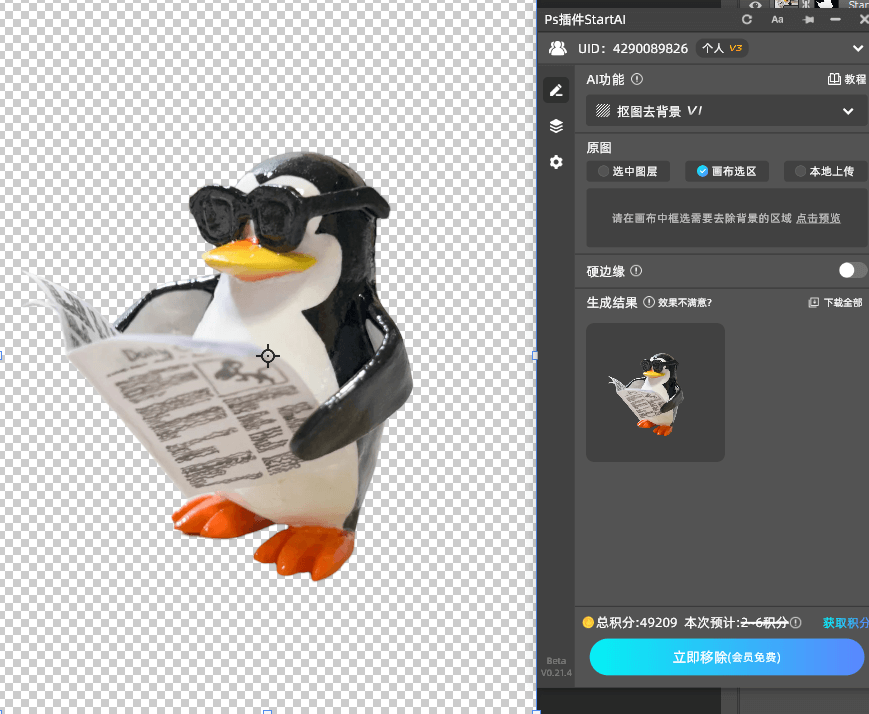This screenshot has height=714, width=869.
Task: Click the Aa font size icon
Action: click(777, 19)
